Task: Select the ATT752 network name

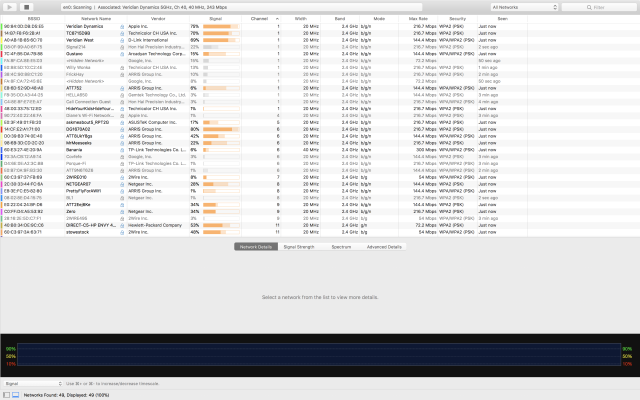Action: pyautogui.click(x=74, y=88)
